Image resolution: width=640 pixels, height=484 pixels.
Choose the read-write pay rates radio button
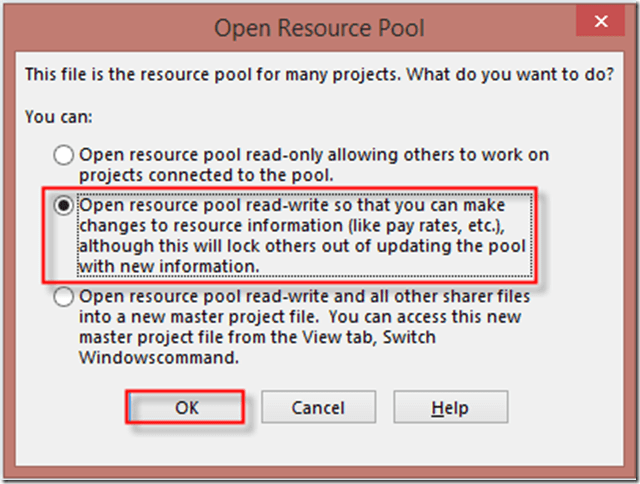[65, 206]
